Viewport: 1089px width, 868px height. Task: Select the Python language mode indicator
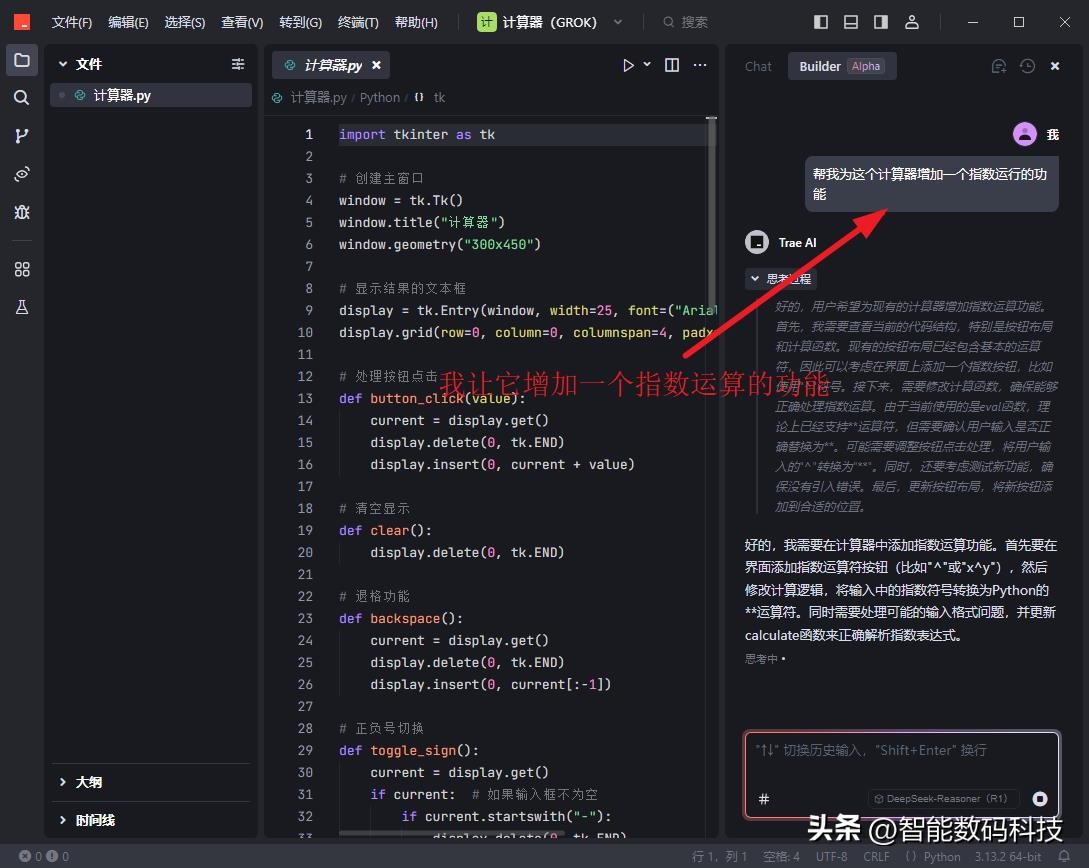pos(940,856)
